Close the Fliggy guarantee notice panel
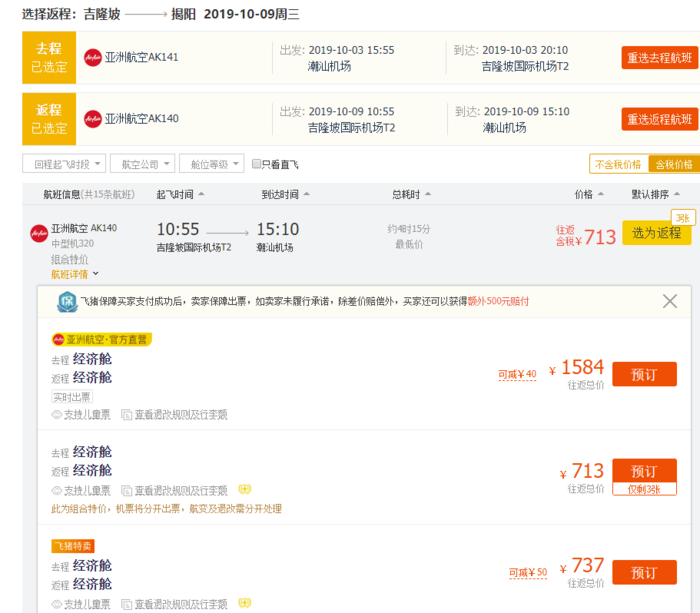The height and width of the screenshot is (613, 700). coord(670,301)
